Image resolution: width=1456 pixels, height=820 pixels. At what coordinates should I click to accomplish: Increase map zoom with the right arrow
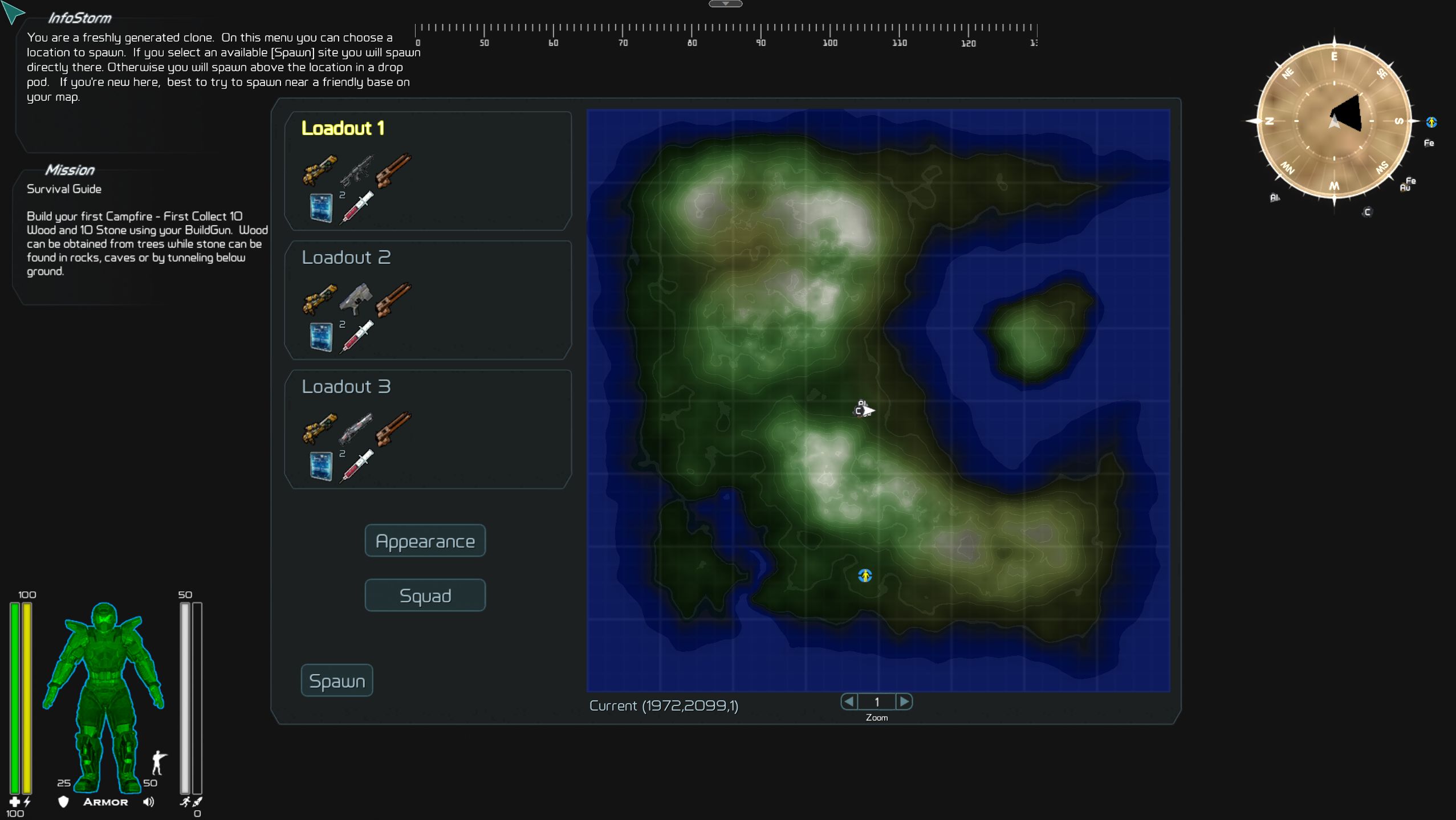point(904,701)
